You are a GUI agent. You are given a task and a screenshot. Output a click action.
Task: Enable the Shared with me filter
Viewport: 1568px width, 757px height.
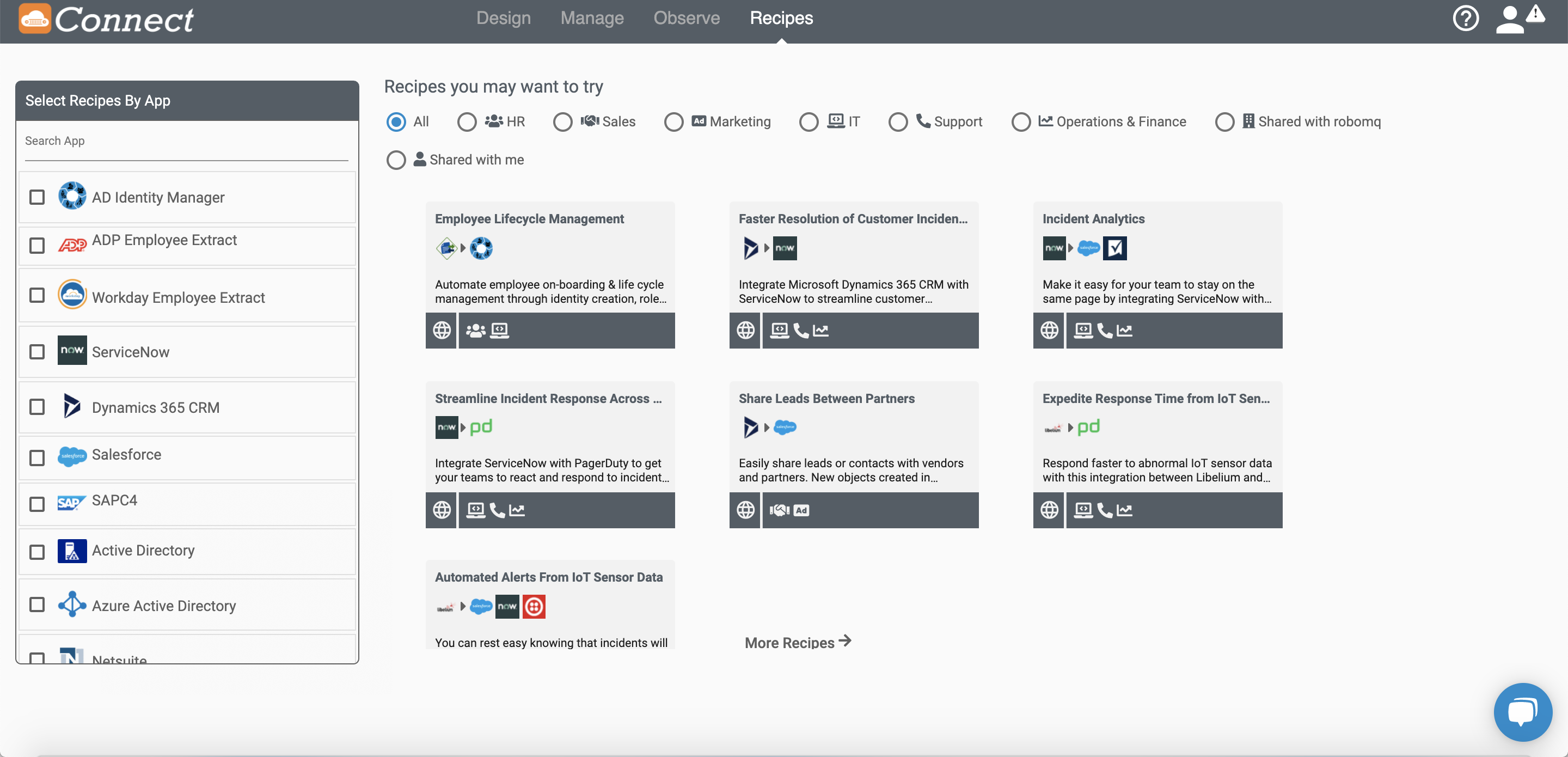[397, 159]
